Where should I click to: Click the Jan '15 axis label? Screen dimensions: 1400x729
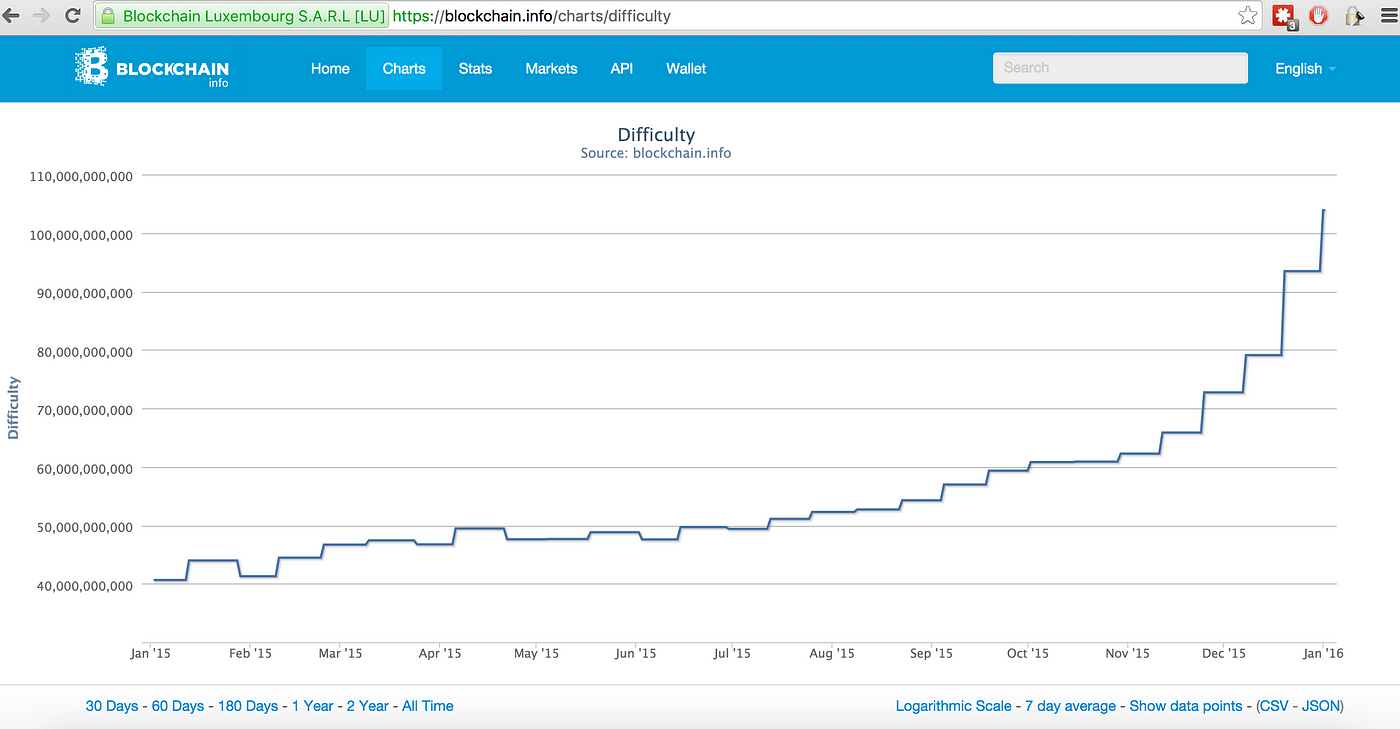pyautogui.click(x=150, y=654)
